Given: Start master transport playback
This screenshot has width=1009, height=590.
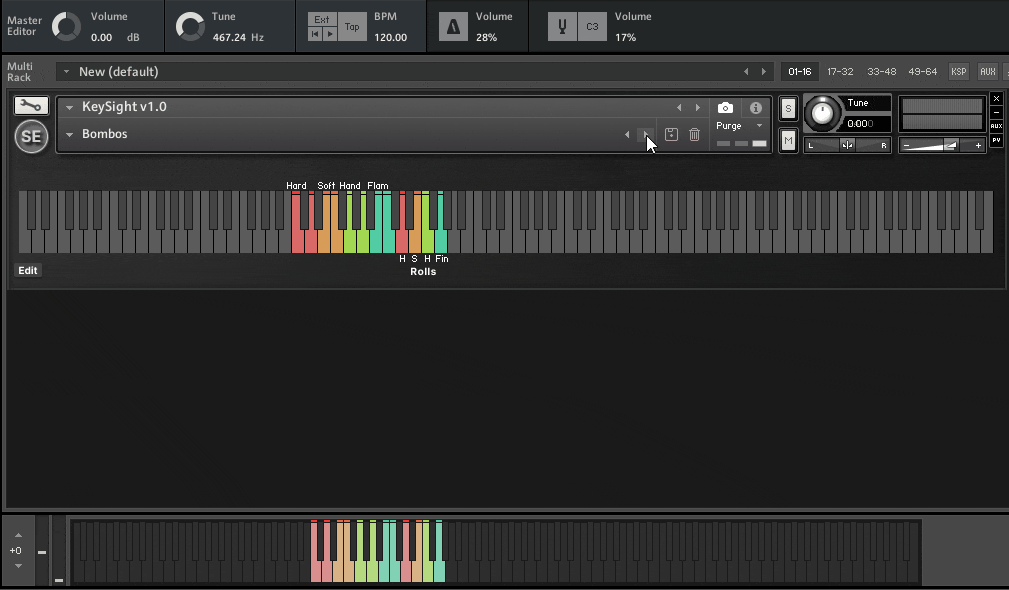Looking at the screenshot, I should pyautogui.click(x=329, y=34).
